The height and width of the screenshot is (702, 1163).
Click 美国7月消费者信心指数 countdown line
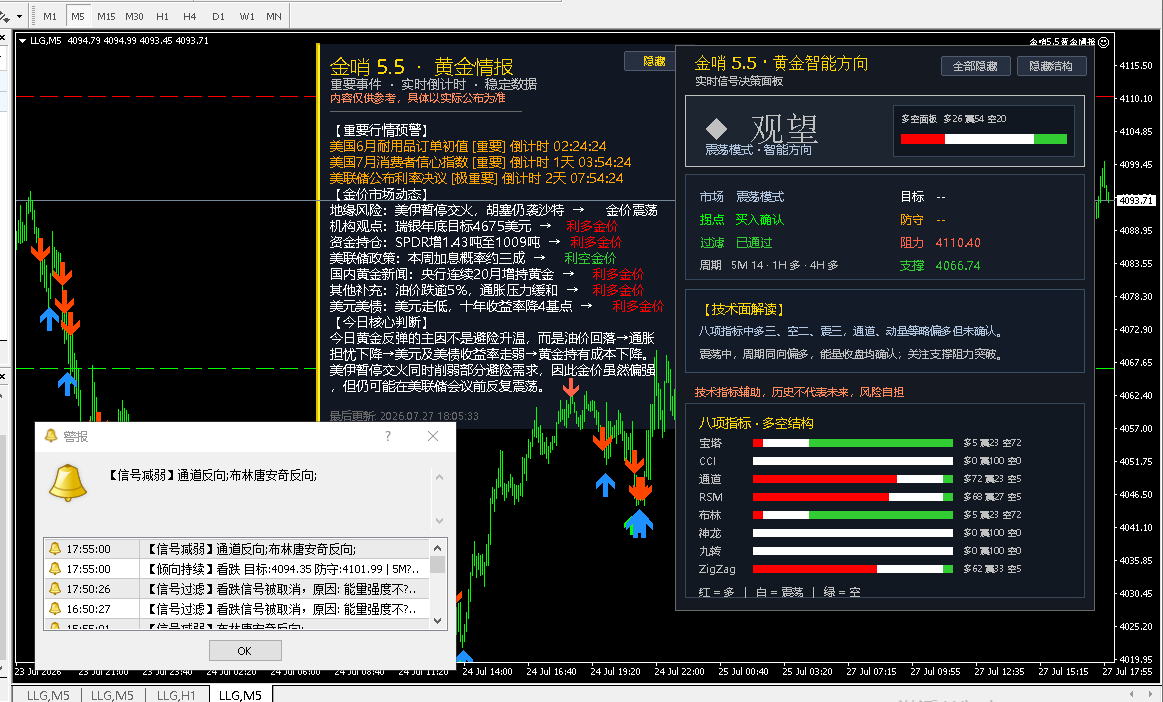click(x=481, y=162)
